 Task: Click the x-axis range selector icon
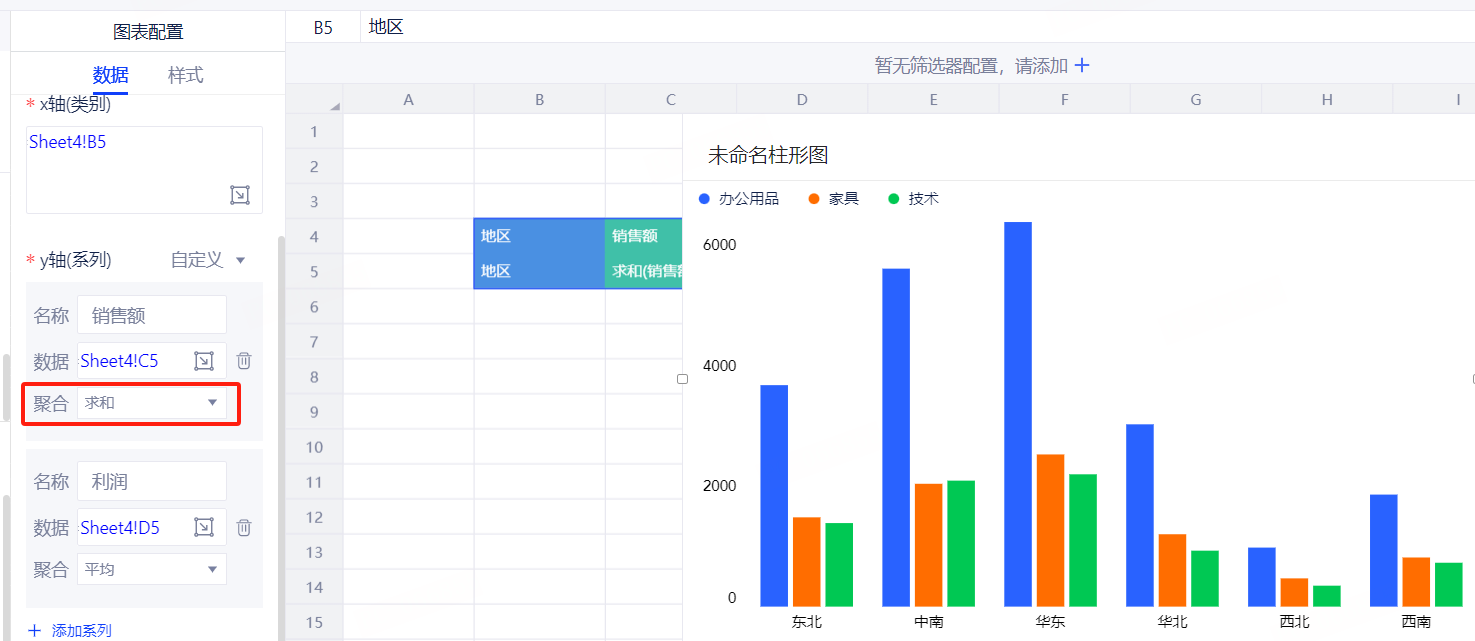click(x=240, y=195)
